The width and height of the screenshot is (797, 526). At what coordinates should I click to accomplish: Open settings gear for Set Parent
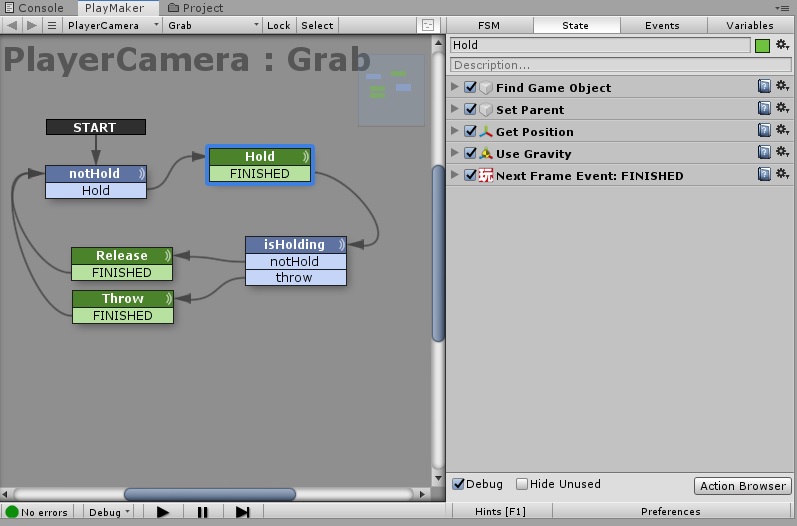(x=782, y=108)
